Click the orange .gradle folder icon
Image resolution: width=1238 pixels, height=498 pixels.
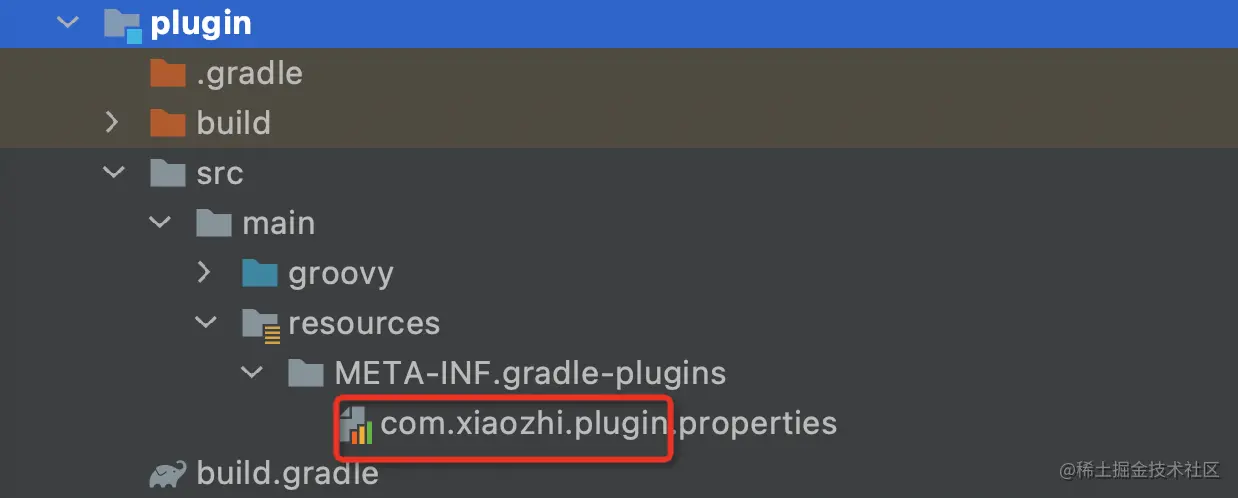[x=167, y=73]
